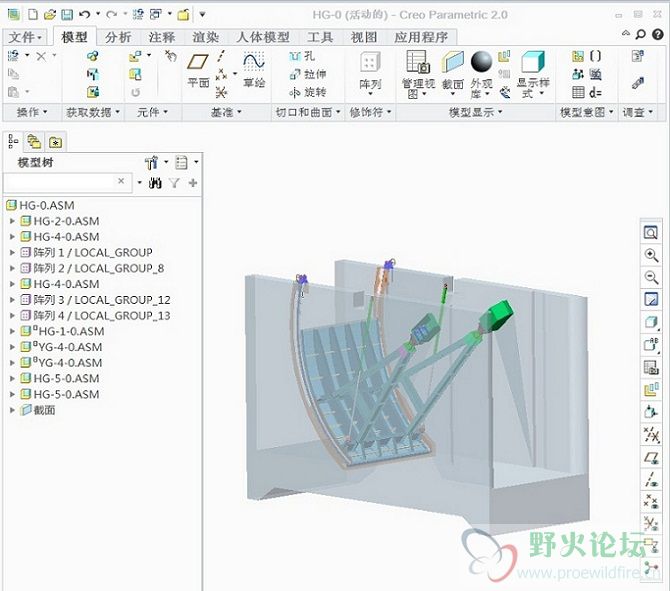Viewport: 670px width, 591px height.
Task: Switch to the 渲染 ribbon tab
Action: click(x=205, y=37)
